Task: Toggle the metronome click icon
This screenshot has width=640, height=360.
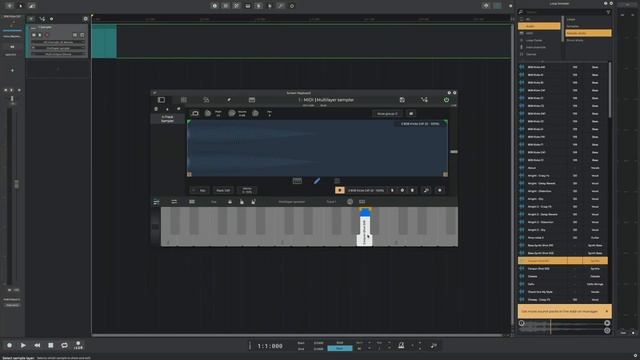Action: (x=401, y=345)
